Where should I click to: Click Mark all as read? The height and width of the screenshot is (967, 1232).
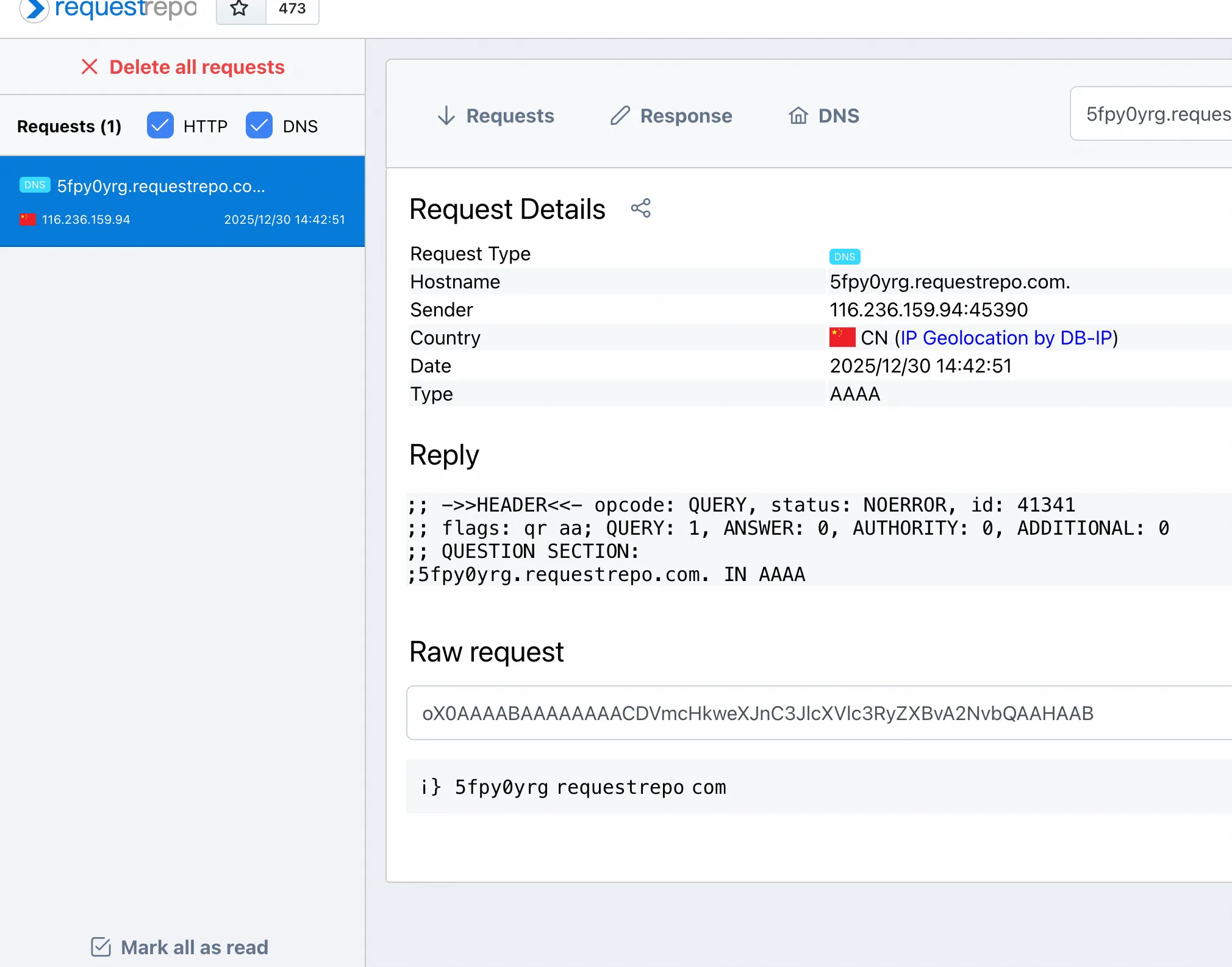pyautogui.click(x=194, y=947)
